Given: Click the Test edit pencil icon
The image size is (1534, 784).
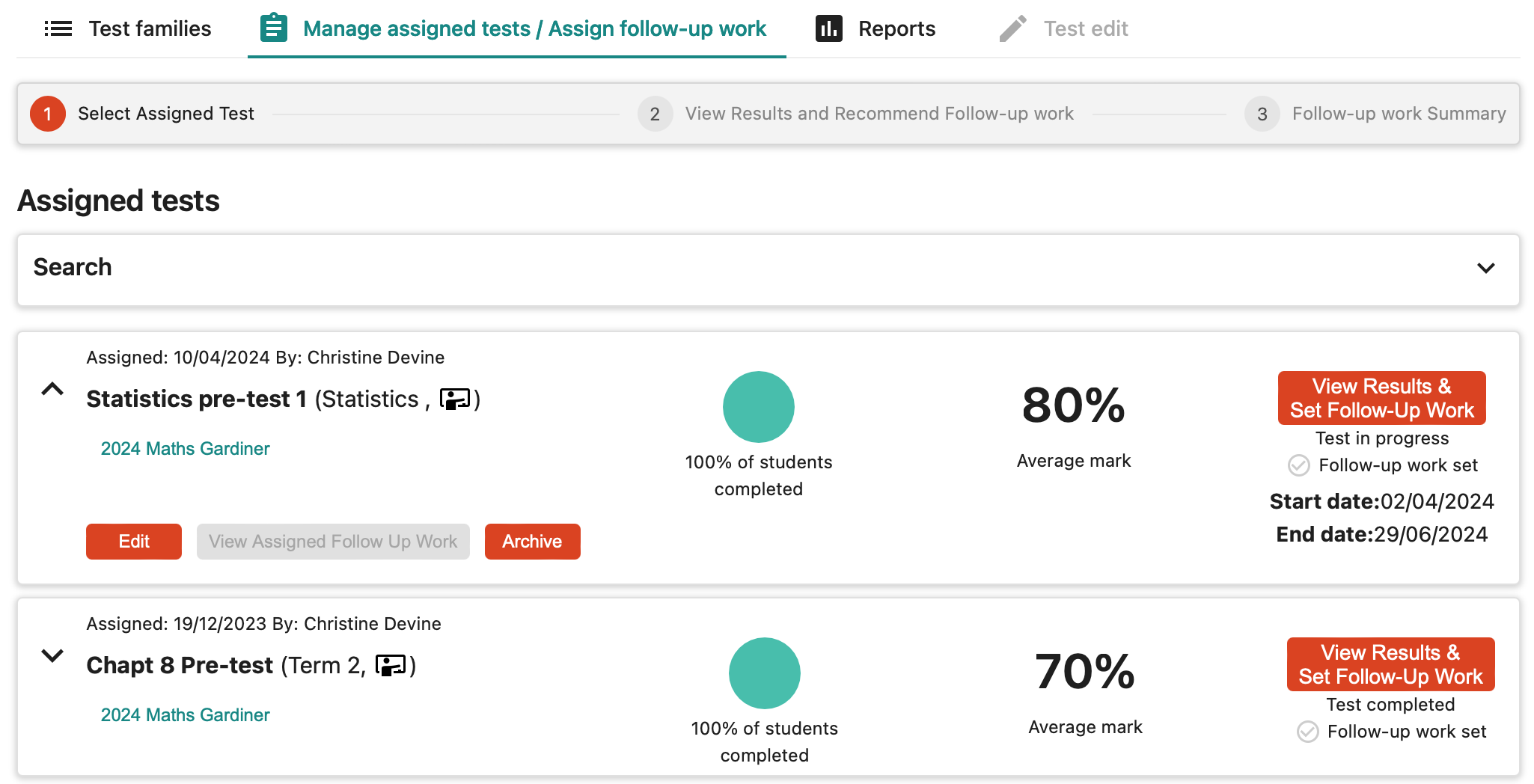Looking at the screenshot, I should (1013, 28).
